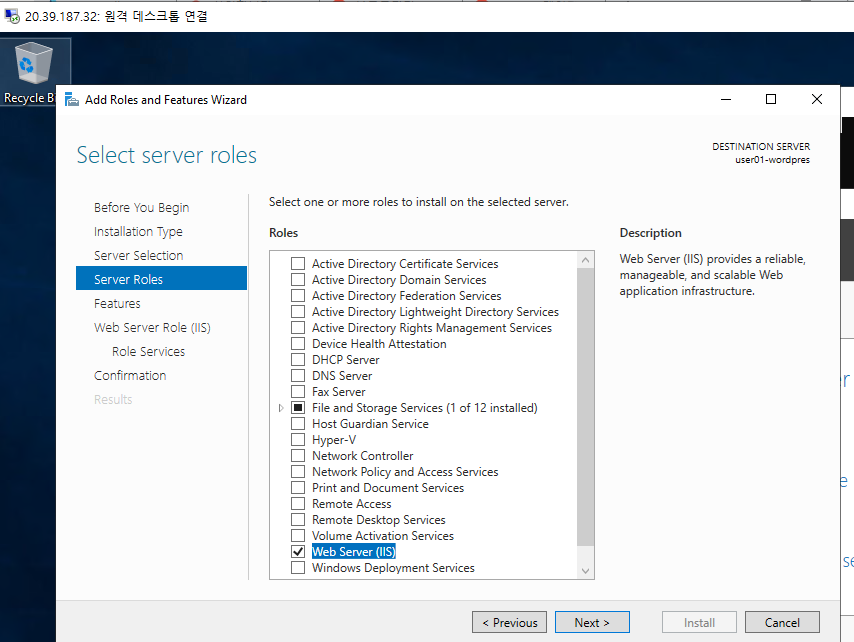854x642 pixels.
Task: Go to Server Selection step
Action: click(138, 255)
